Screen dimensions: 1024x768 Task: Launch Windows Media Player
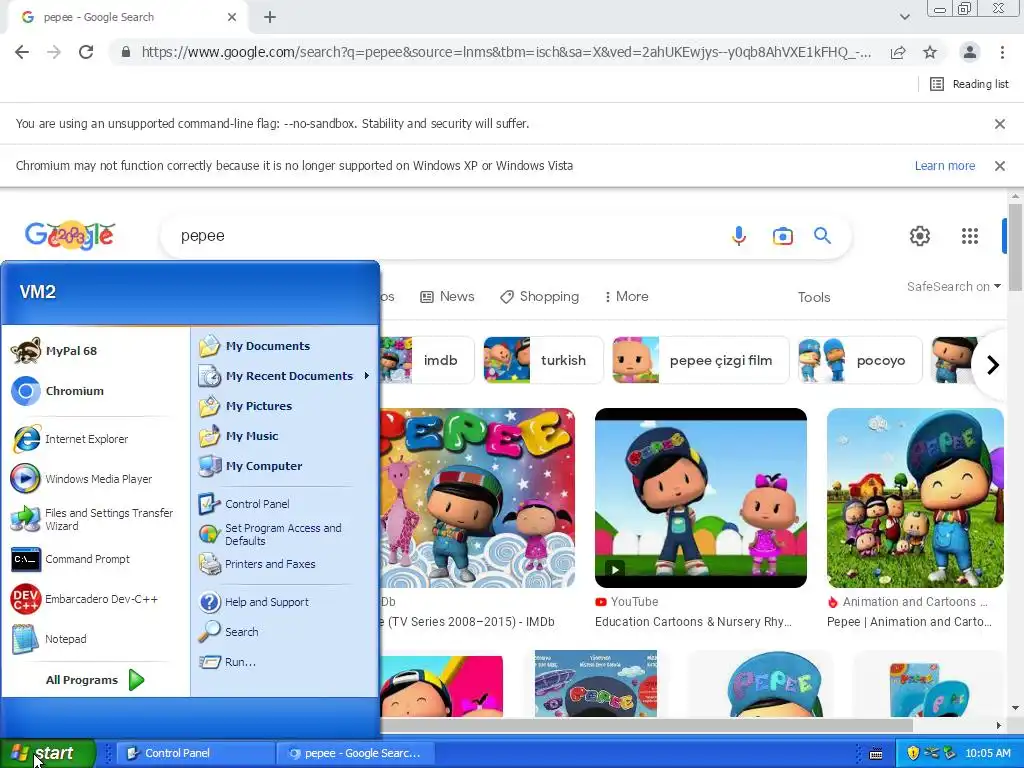[82, 479]
